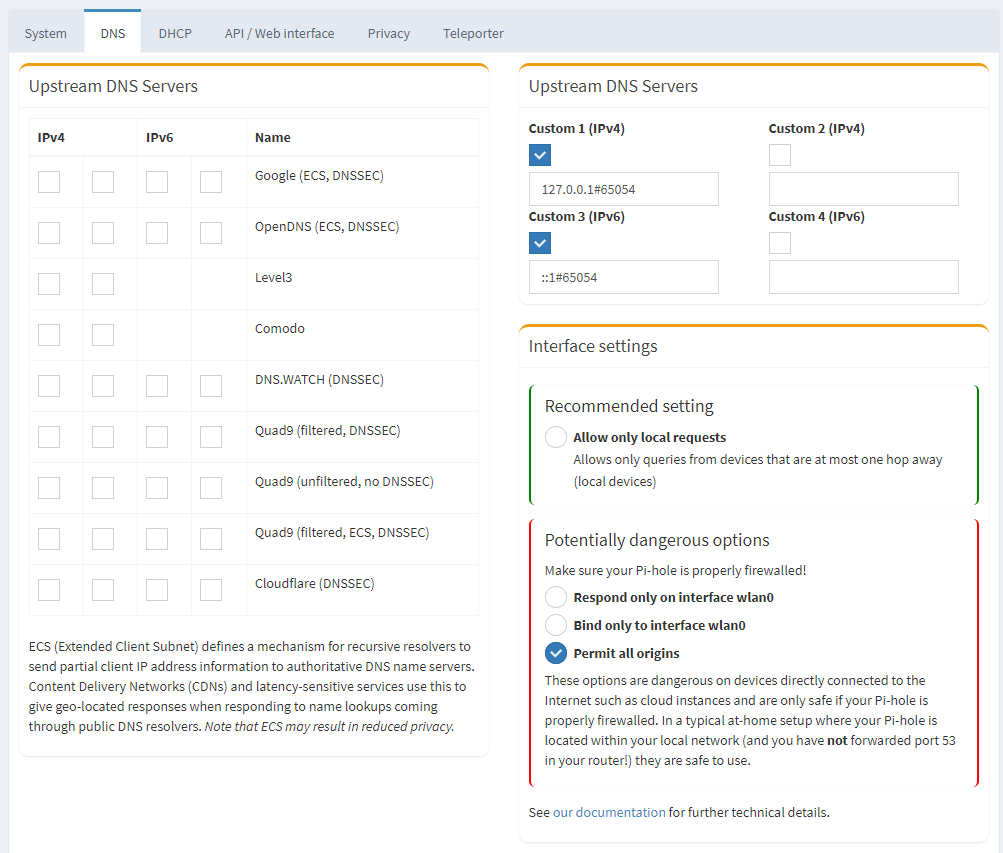Click the Cloudflare (DNSSEC) name text
Screen dimensions: 1003x853
pos(315,583)
